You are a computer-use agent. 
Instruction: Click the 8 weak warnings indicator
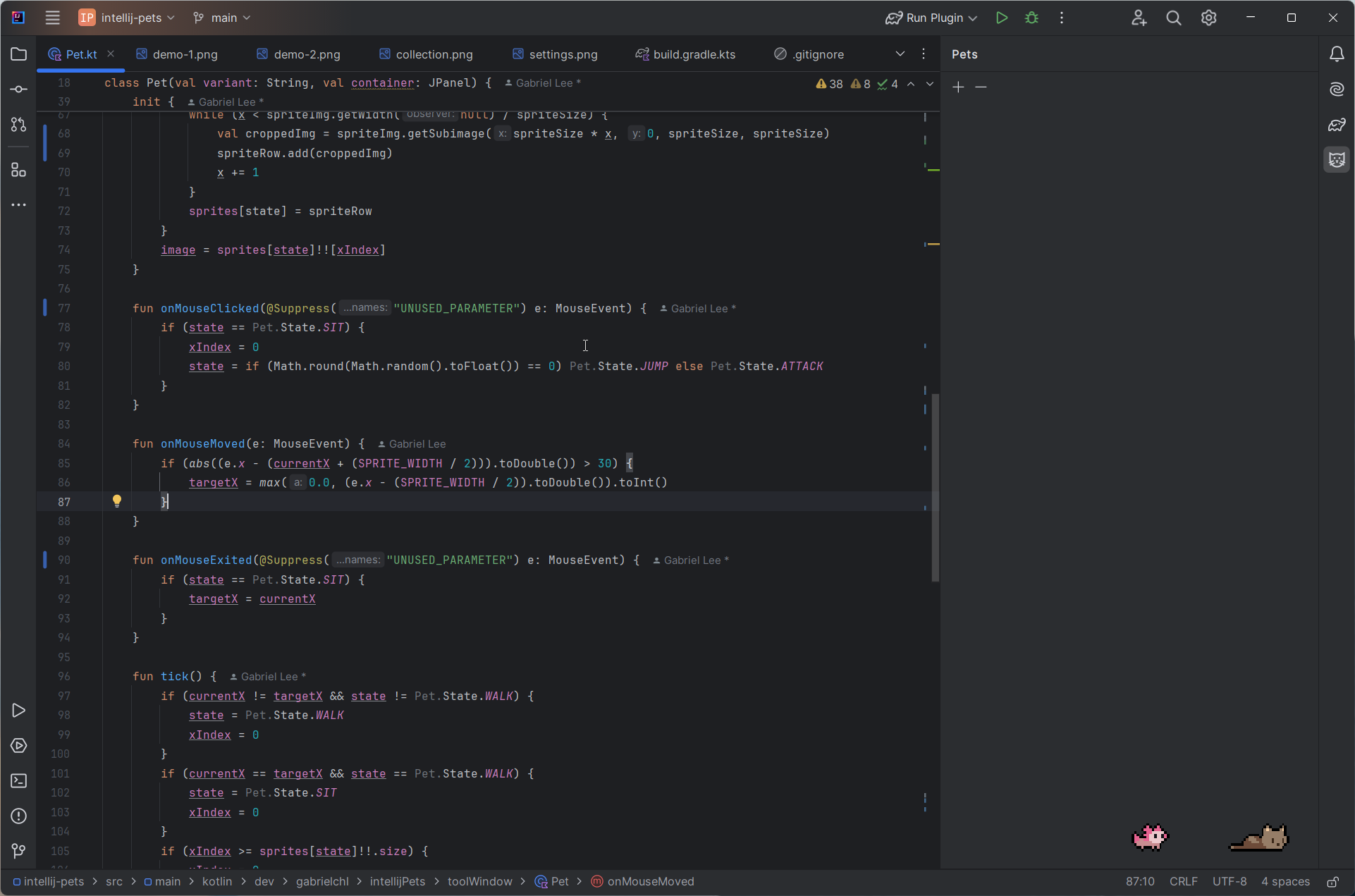861,84
